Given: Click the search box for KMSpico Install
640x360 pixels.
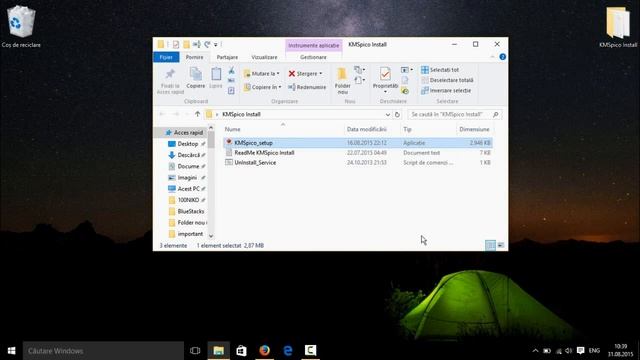Looking at the screenshot, I should (454, 114).
